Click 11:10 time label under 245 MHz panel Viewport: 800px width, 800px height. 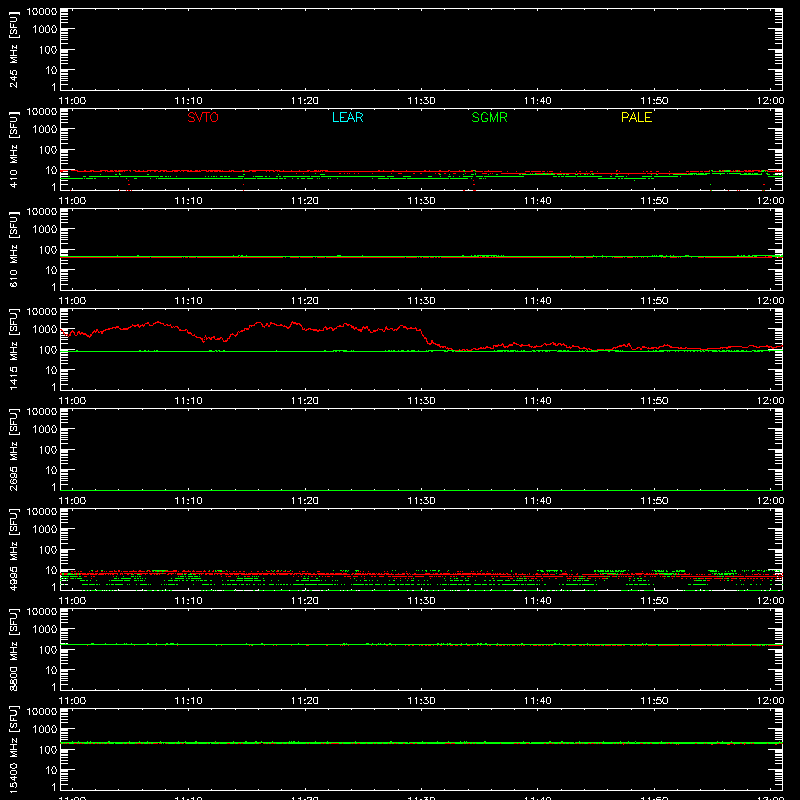[188, 101]
